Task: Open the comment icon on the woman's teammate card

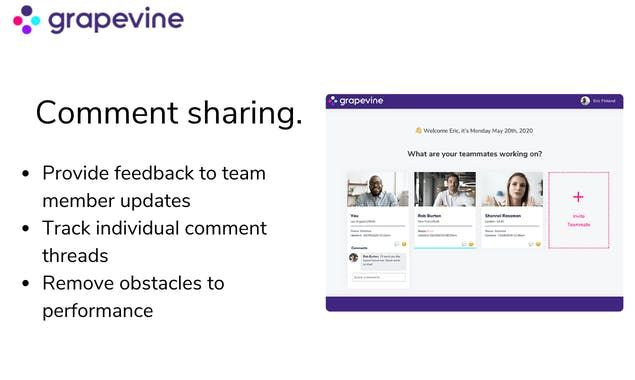Action: [x=531, y=244]
